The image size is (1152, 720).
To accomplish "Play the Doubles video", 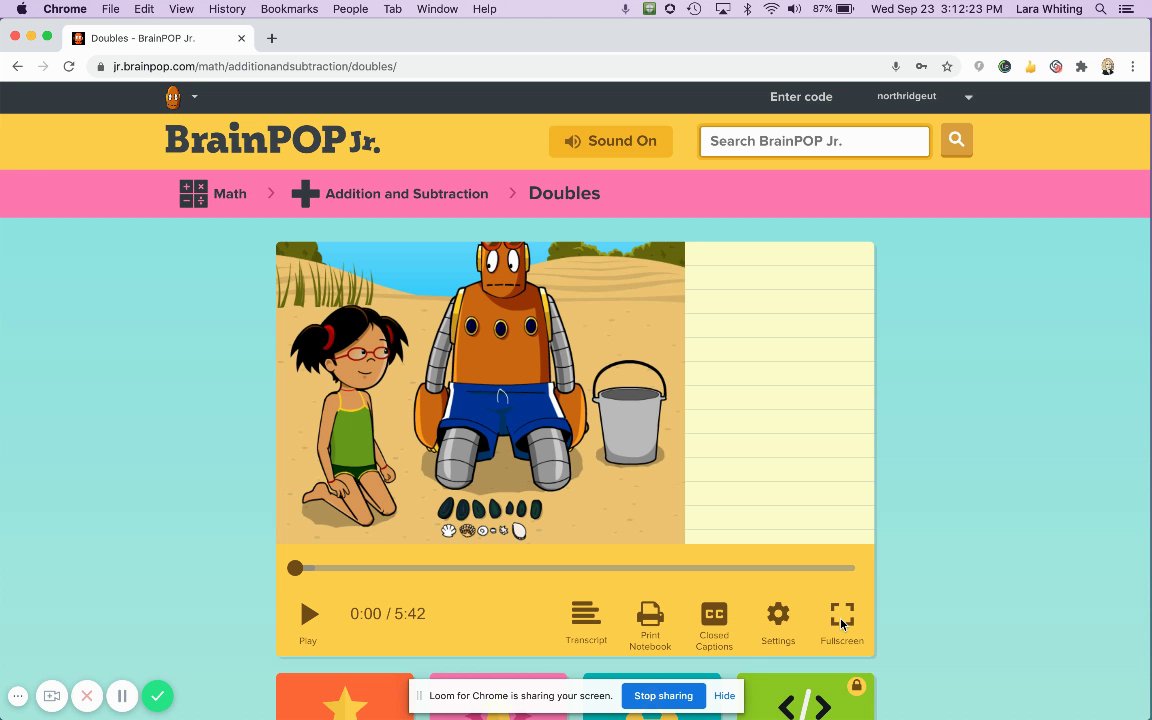I will pyautogui.click(x=309, y=614).
